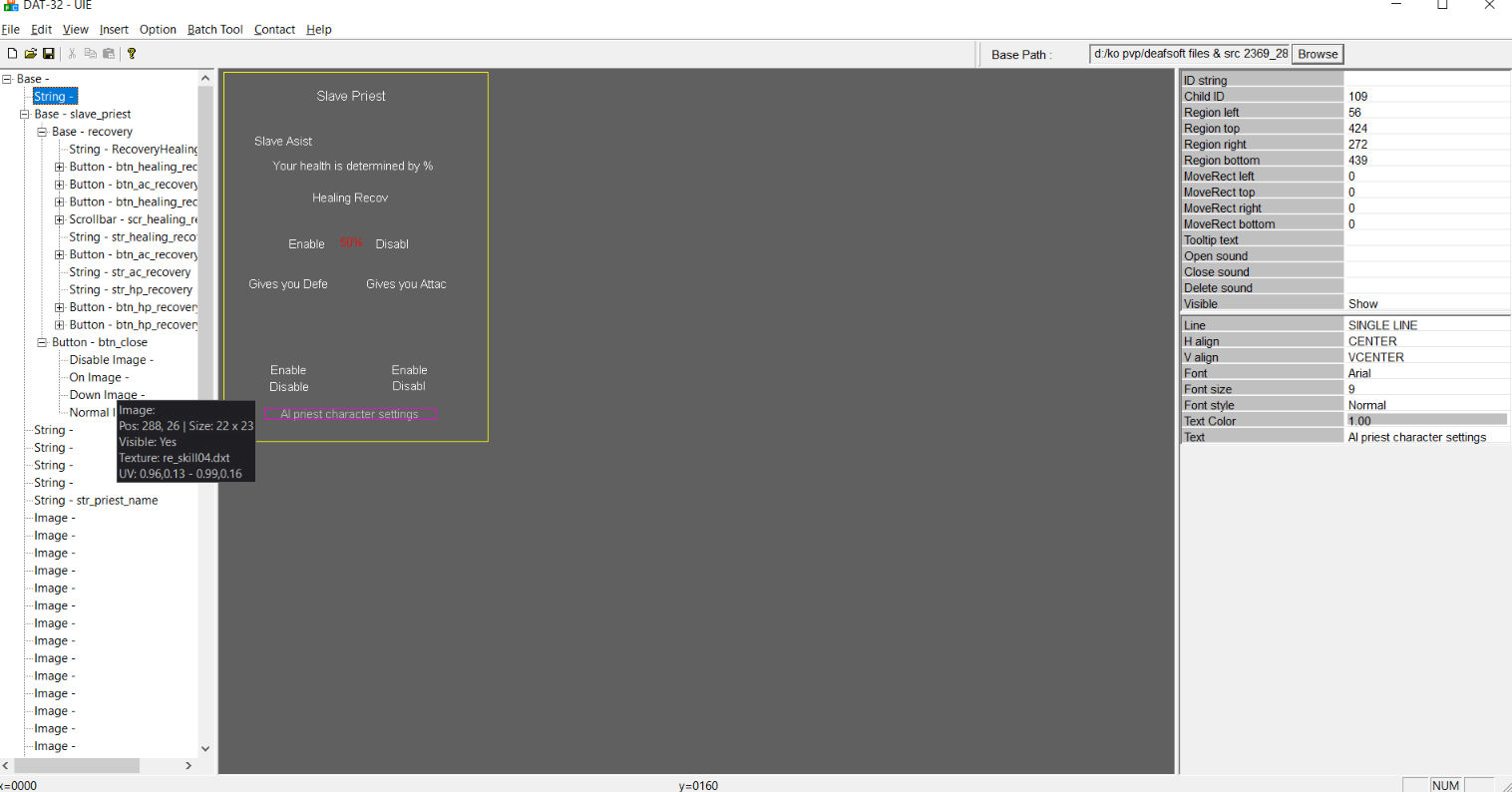1512x792 pixels.
Task: Click the Font value Arial
Action: [x=1426, y=373]
